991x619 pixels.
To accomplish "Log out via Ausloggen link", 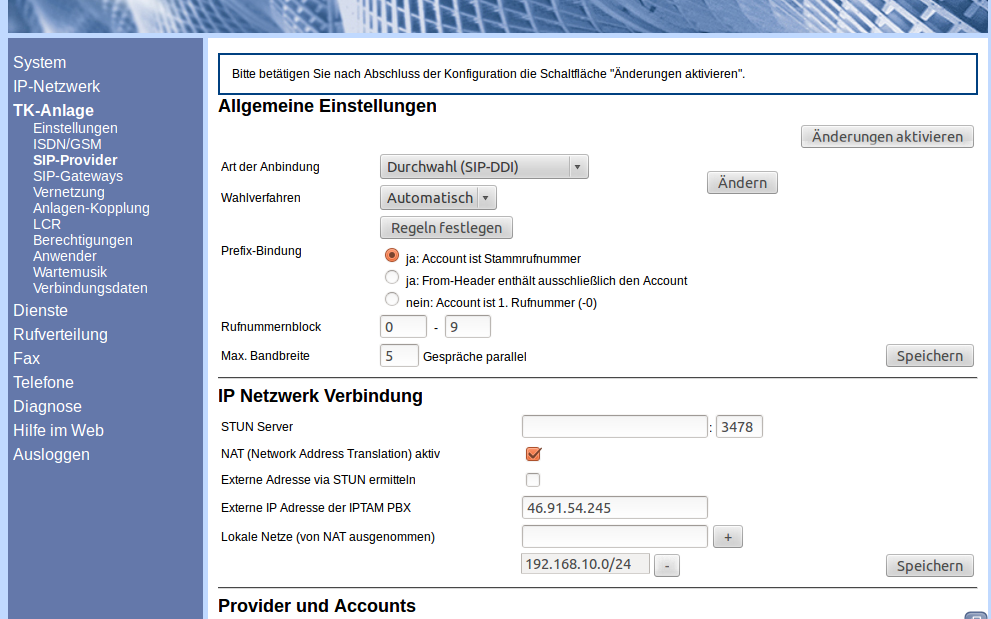I will [x=51, y=454].
